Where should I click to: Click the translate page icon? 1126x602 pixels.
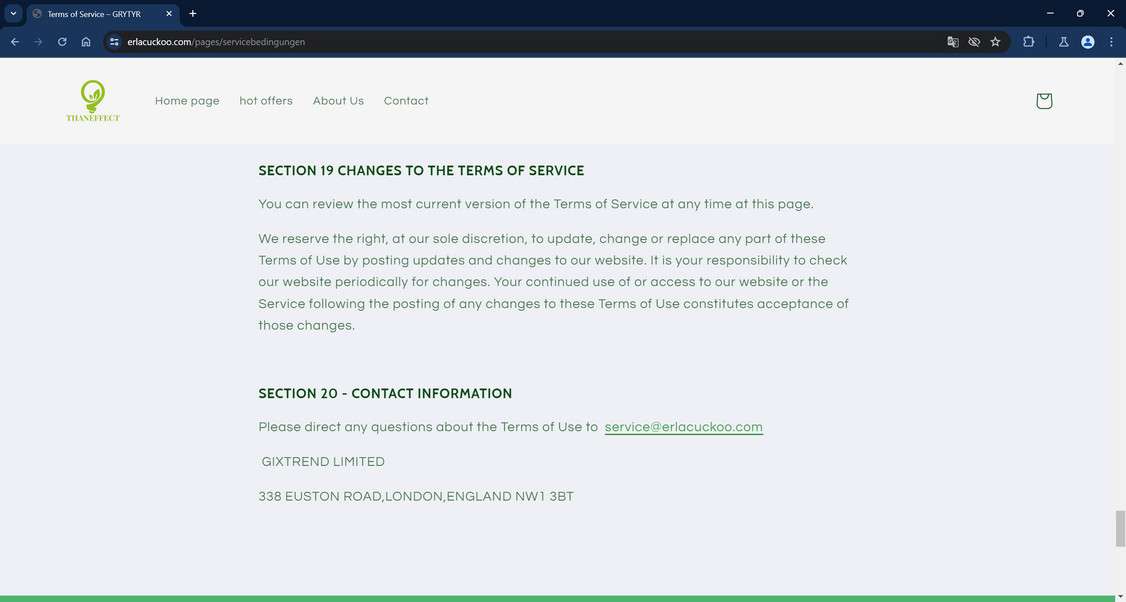tap(953, 42)
